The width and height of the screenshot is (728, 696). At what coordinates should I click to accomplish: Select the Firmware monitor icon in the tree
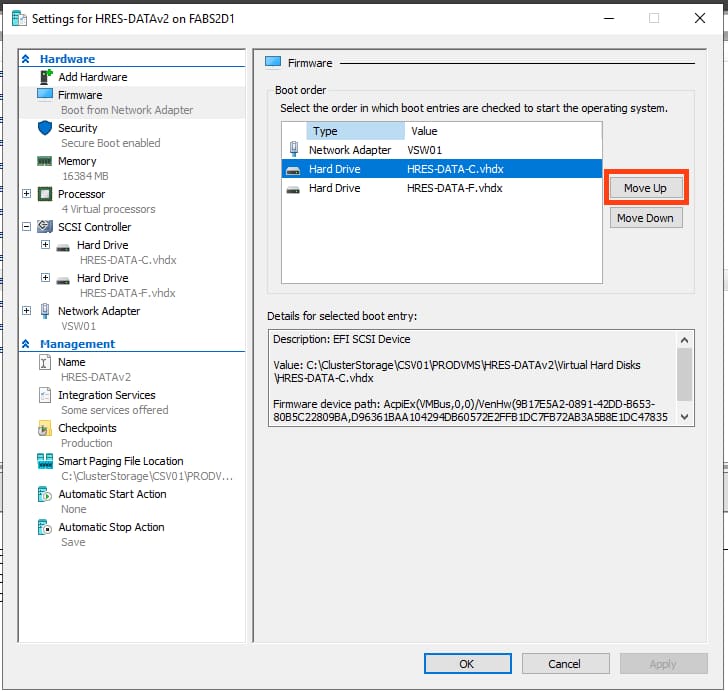pyautogui.click(x=45, y=94)
